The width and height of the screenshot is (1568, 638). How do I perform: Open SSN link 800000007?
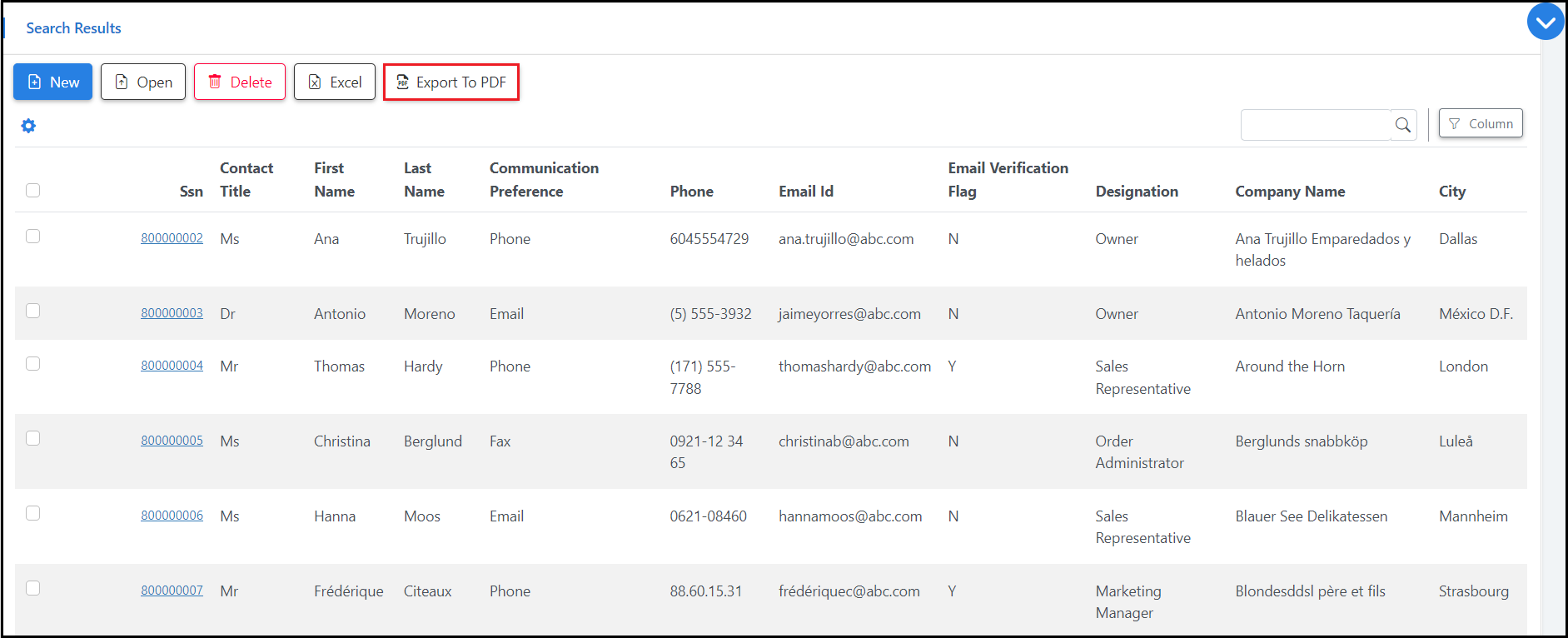pyautogui.click(x=172, y=591)
